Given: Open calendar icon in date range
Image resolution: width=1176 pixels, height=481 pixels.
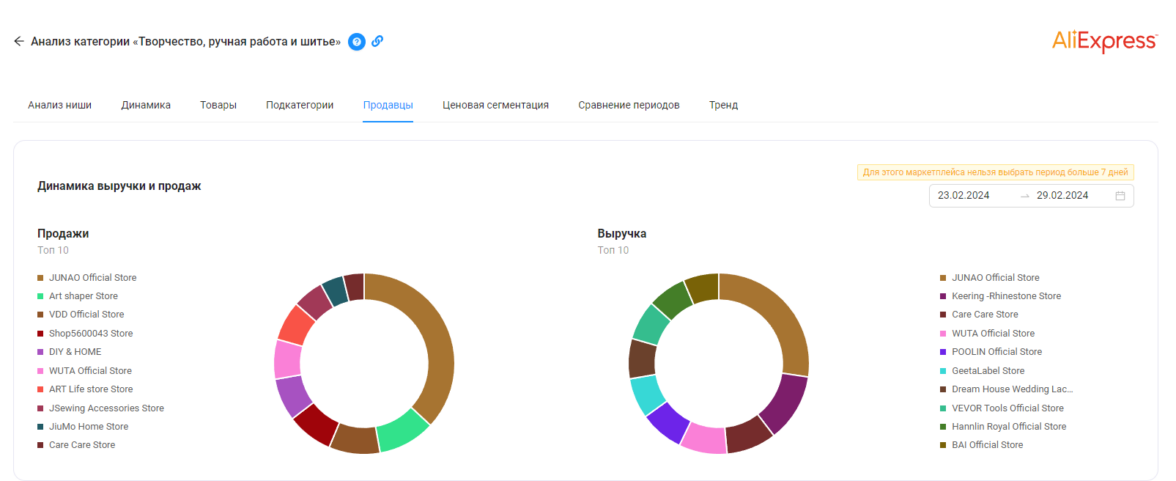Looking at the screenshot, I should [x=1120, y=196].
